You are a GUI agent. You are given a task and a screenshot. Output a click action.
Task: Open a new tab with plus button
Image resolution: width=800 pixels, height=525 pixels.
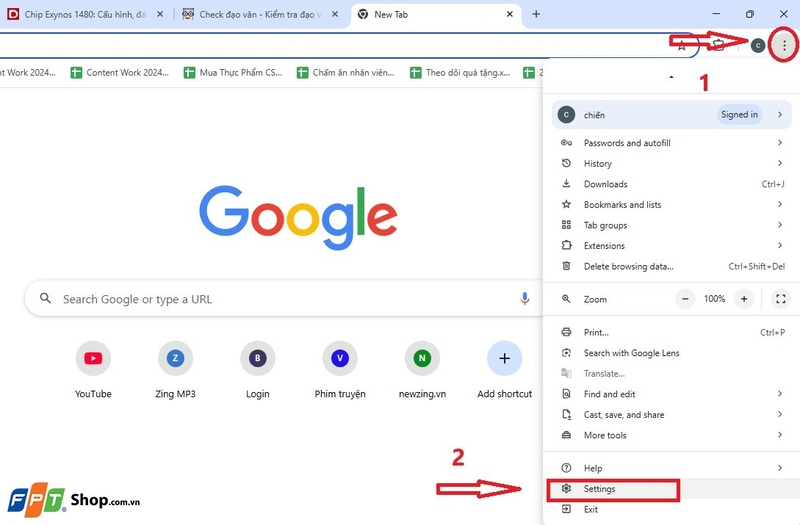(x=536, y=14)
